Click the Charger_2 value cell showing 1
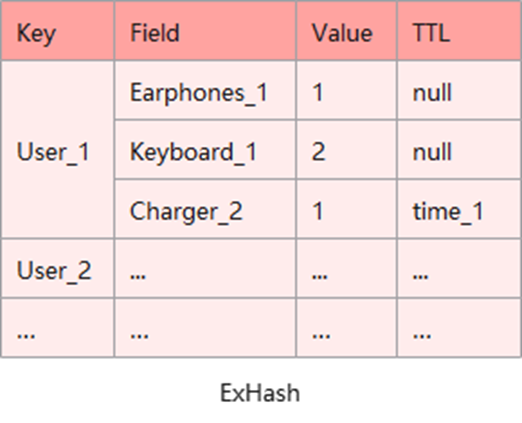 pyautogui.click(x=347, y=209)
